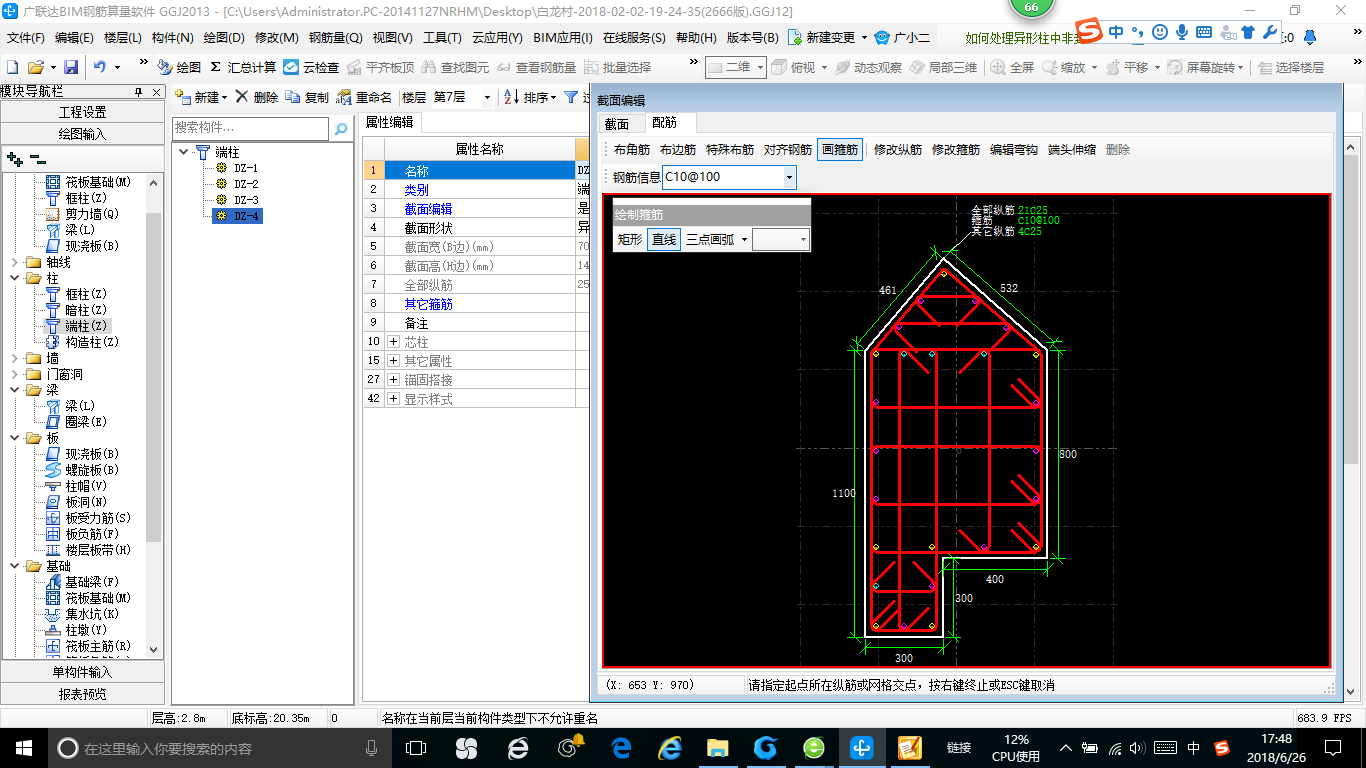Click the 搜索构件 search input field

pyautogui.click(x=250, y=128)
